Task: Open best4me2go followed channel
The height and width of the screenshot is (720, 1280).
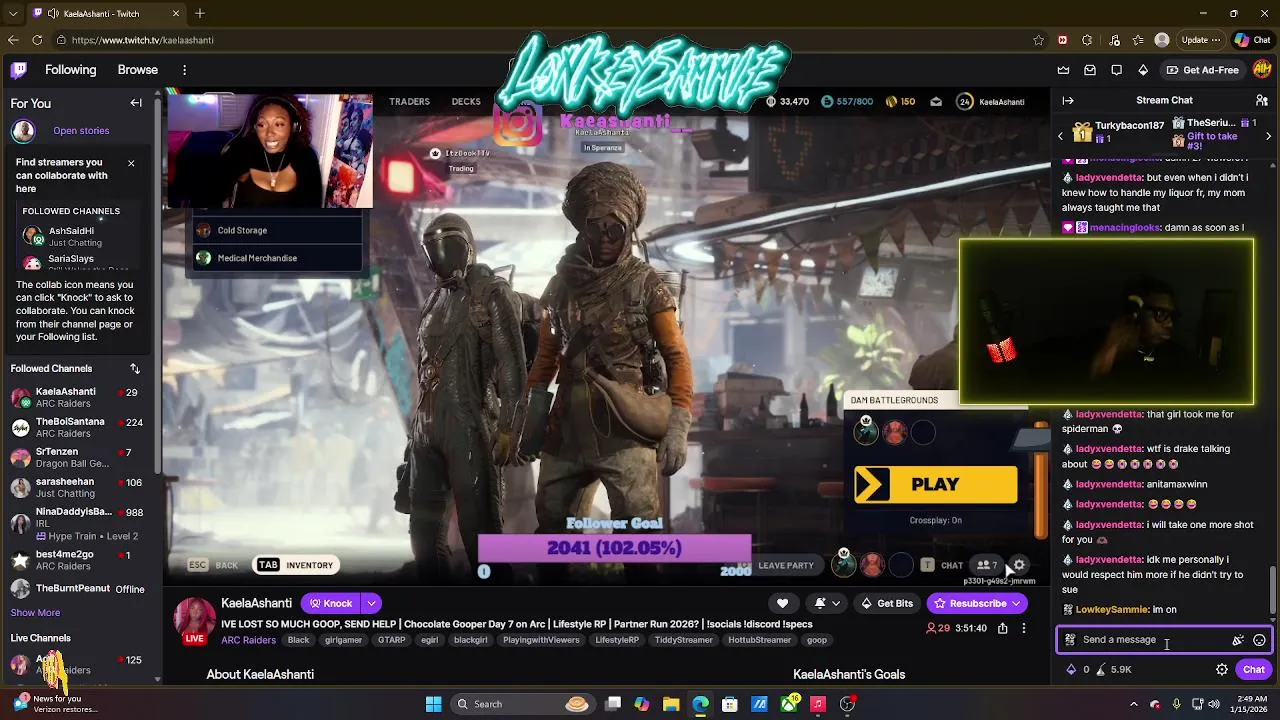Action: [x=80, y=560]
